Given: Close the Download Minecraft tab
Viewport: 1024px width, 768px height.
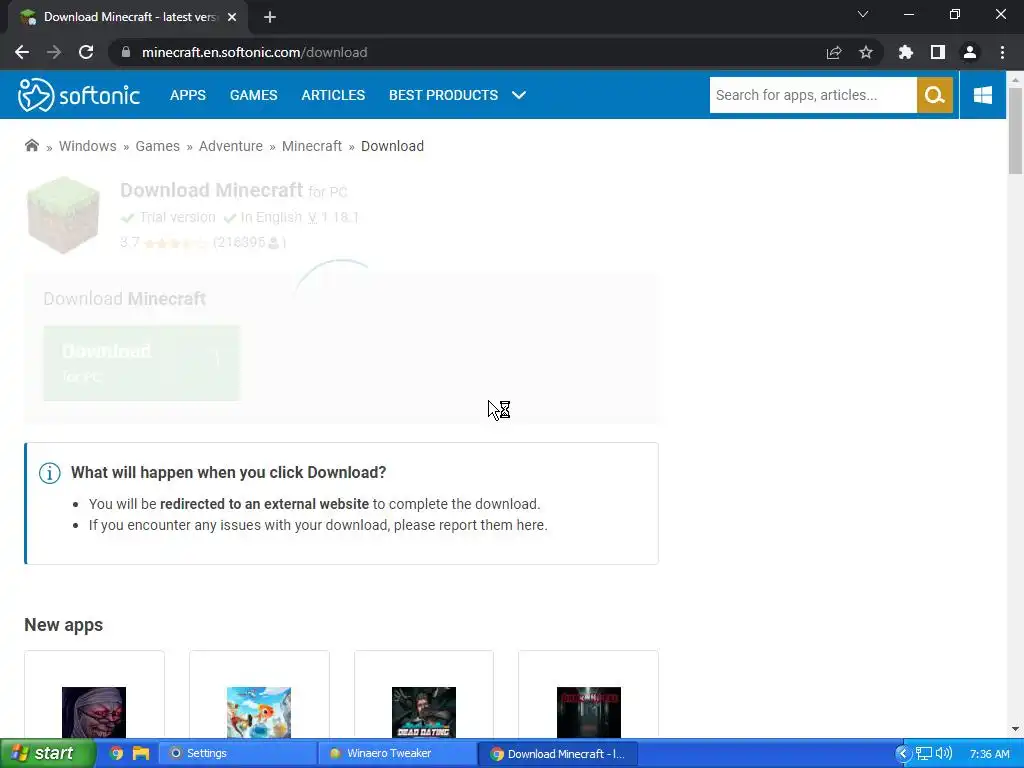Looking at the screenshot, I should 232,17.
